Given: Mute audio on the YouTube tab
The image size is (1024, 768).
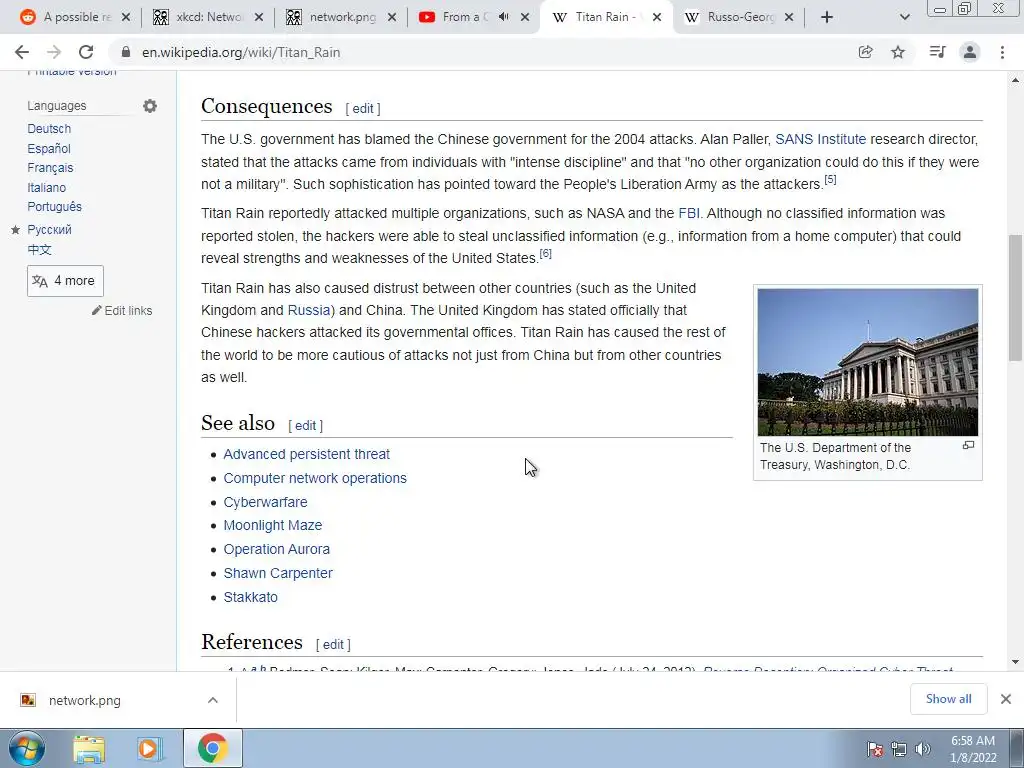Looking at the screenshot, I should (x=504, y=17).
